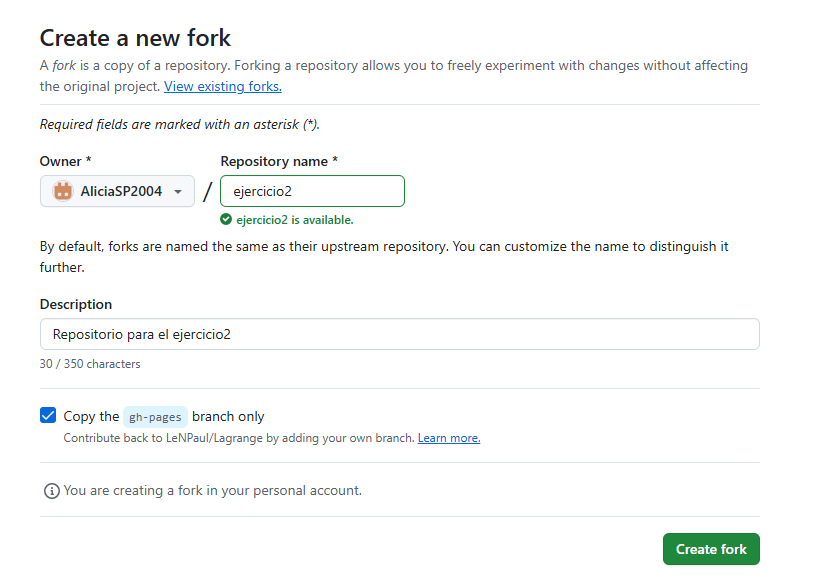
Task: Click the Description field label
Action: 76,304
